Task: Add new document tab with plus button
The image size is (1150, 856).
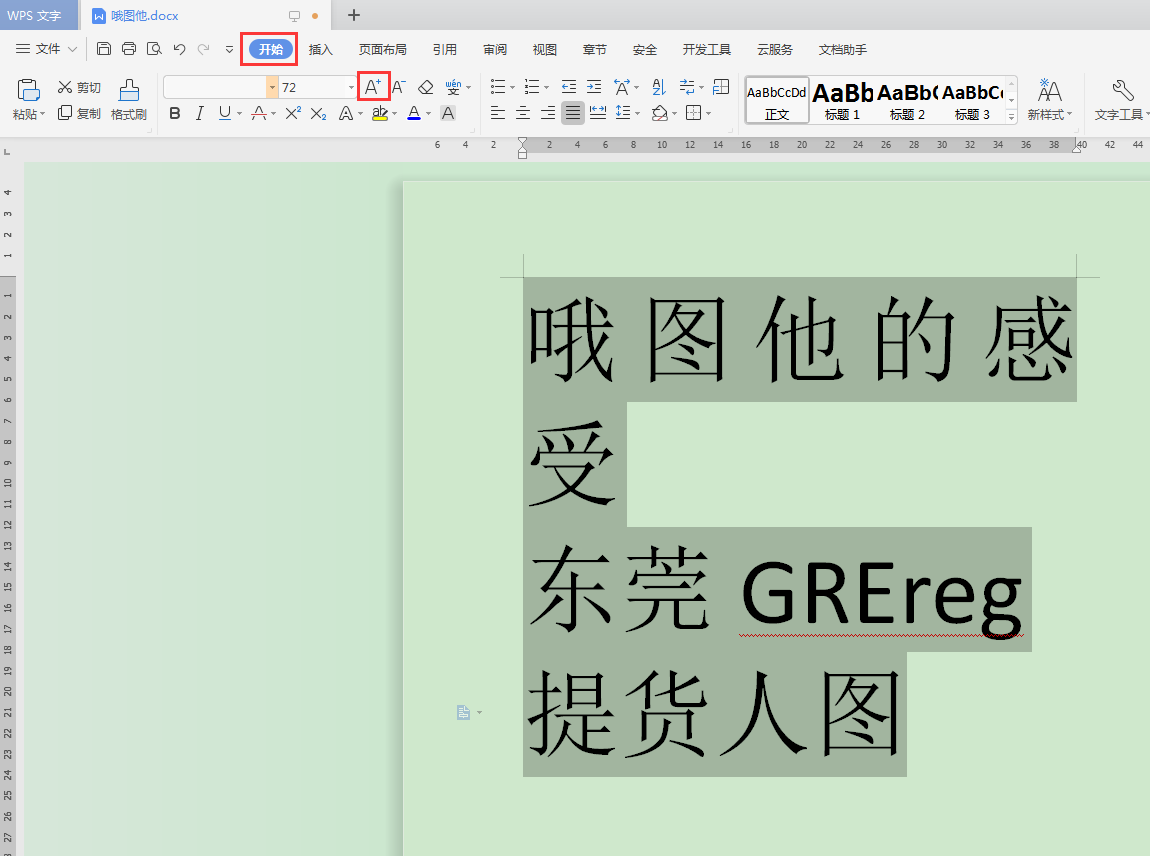Action: [x=354, y=15]
